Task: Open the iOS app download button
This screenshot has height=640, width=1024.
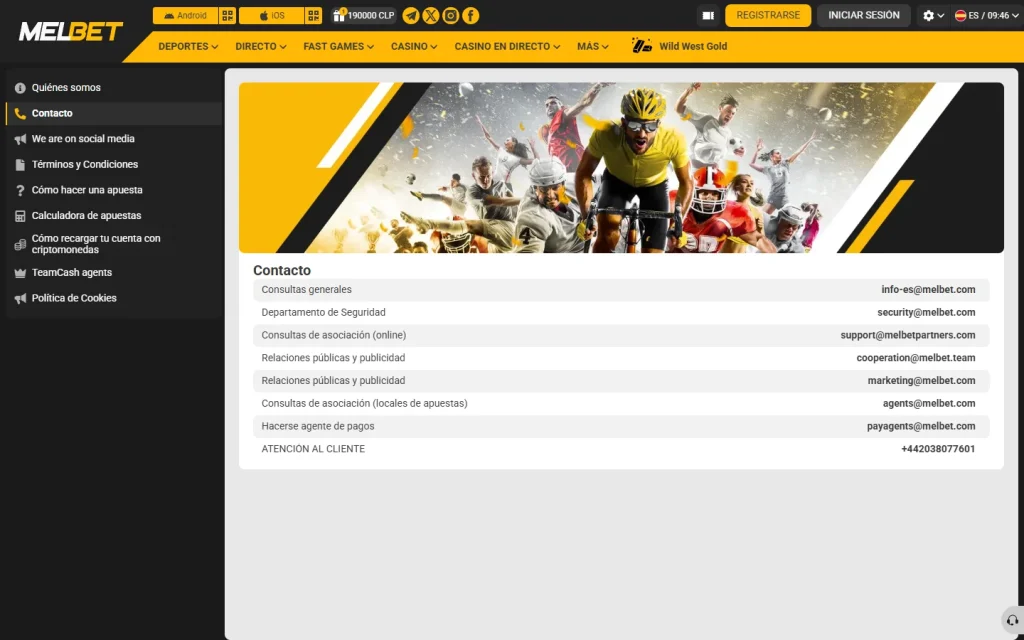Action: point(272,16)
